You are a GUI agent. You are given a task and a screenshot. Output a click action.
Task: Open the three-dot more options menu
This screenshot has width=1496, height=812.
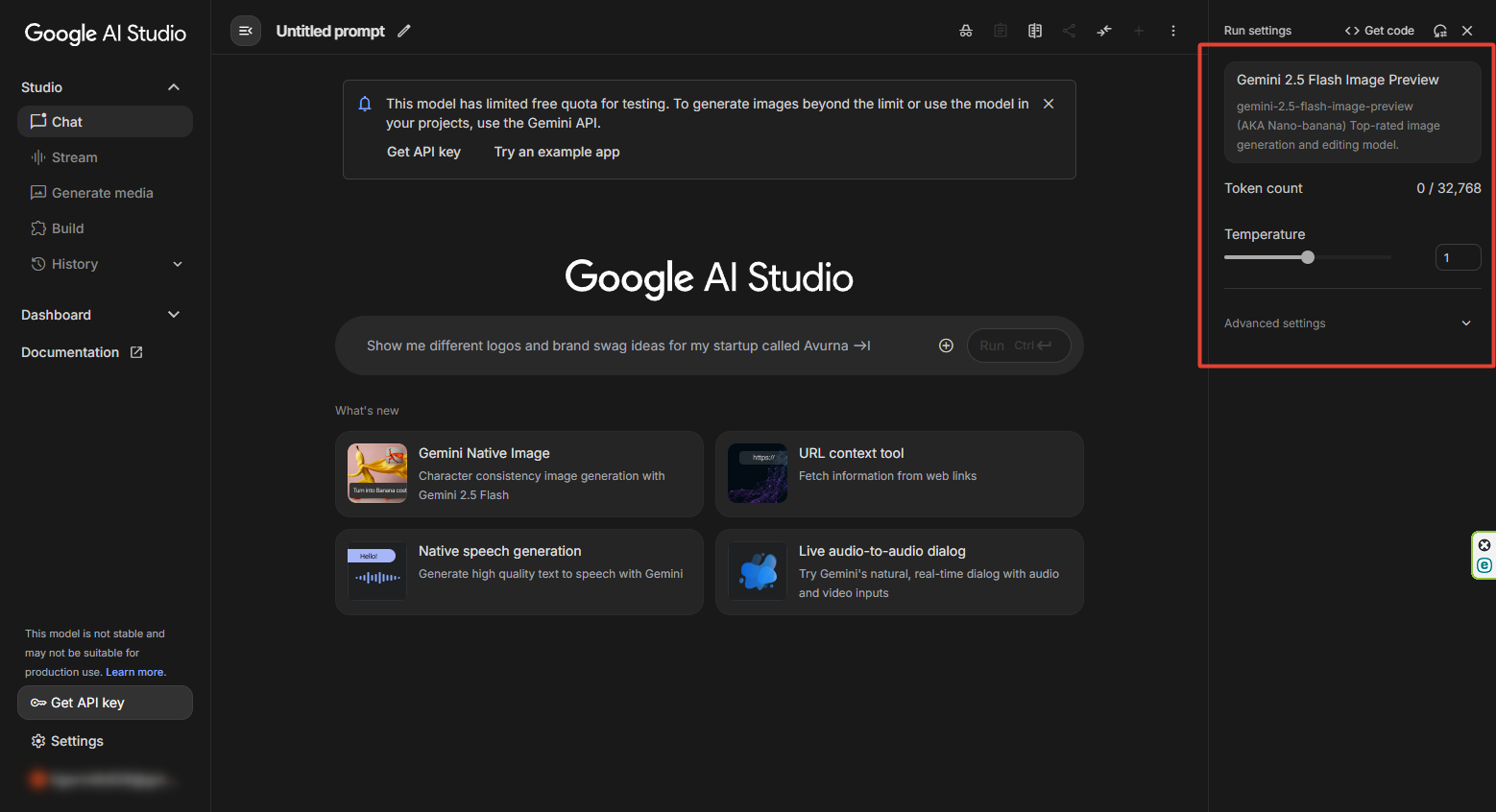[x=1173, y=31]
